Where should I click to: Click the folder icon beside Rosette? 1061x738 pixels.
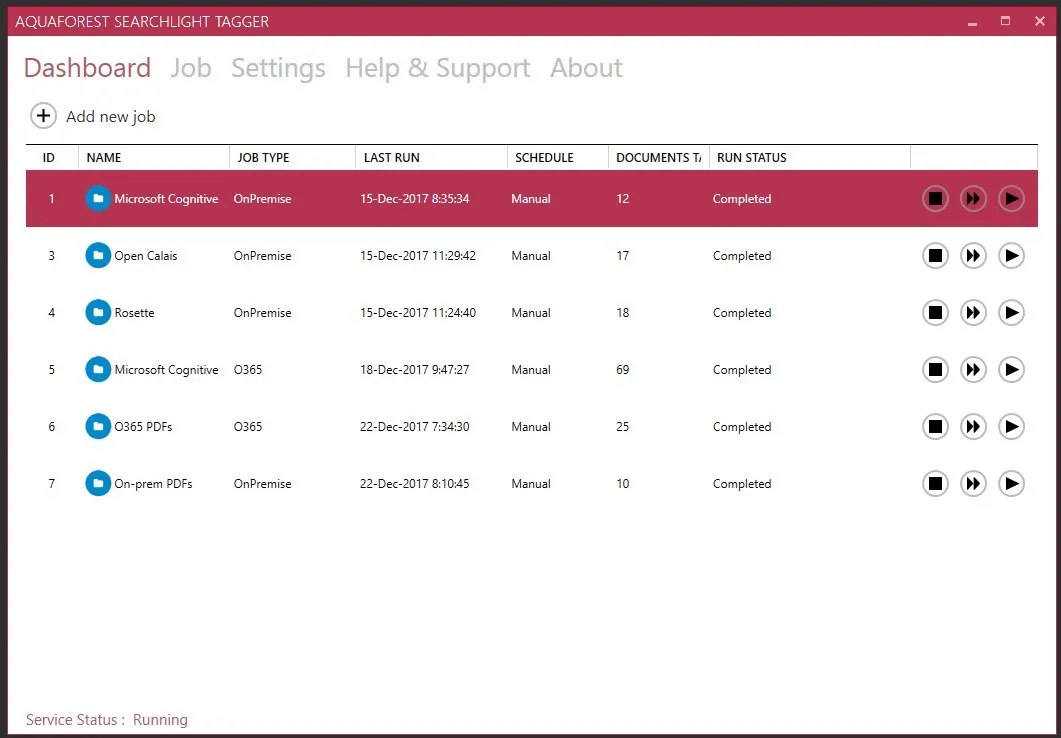point(98,313)
